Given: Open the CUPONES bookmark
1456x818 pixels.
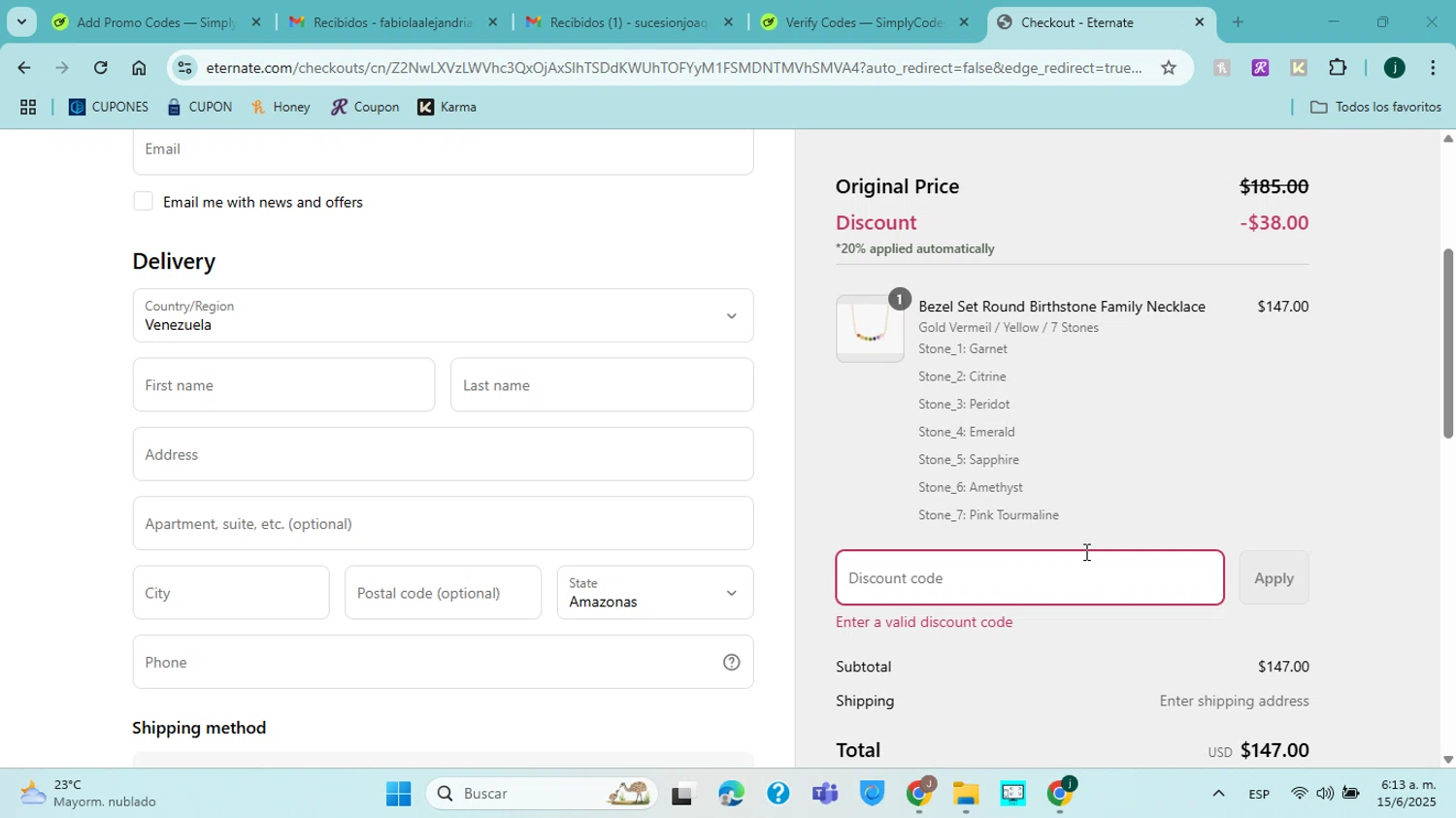Looking at the screenshot, I should (109, 108).
